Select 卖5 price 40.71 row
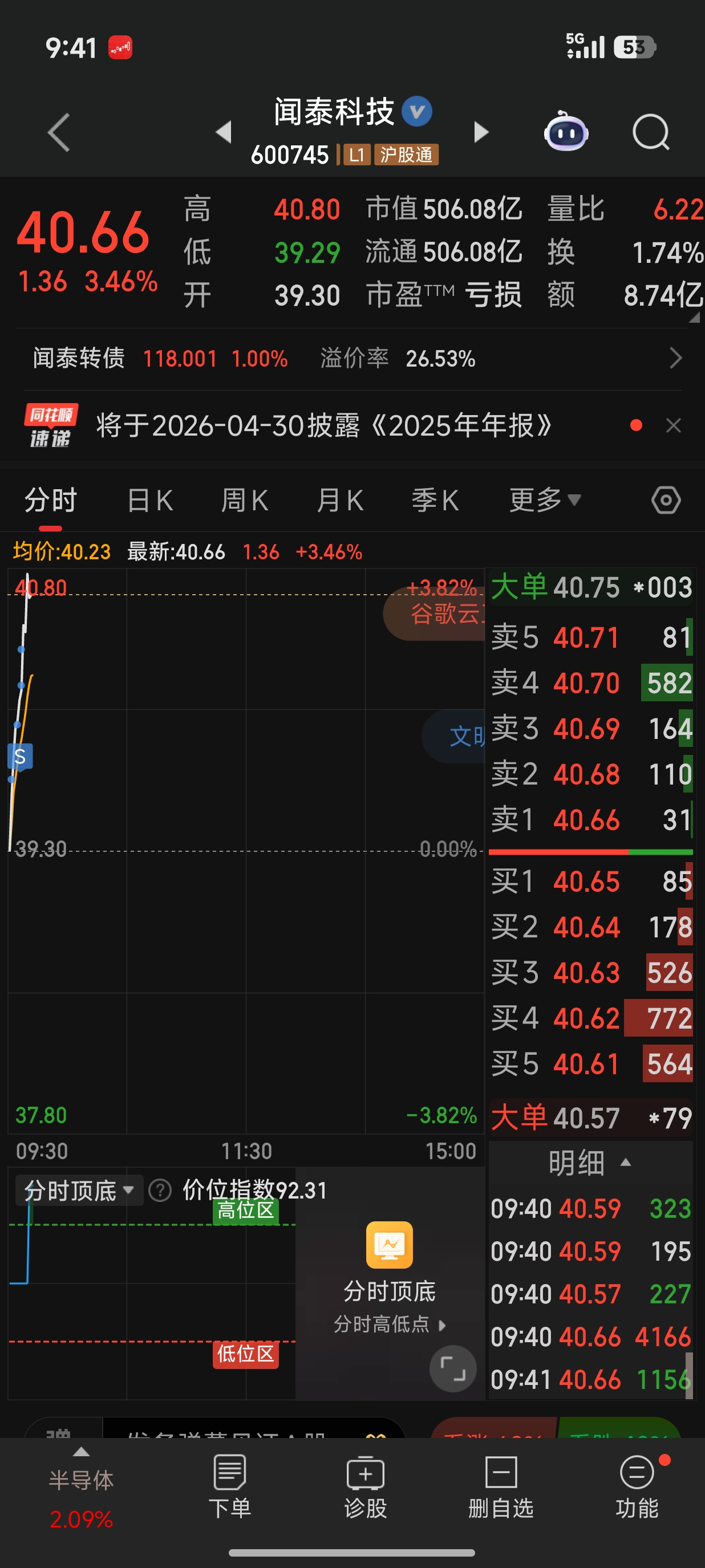 (x=591, y=638)
